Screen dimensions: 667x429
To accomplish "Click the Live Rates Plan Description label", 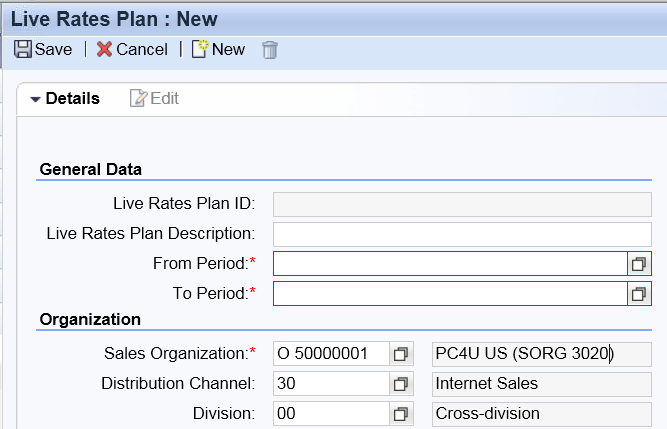I will tap(151, 233).
